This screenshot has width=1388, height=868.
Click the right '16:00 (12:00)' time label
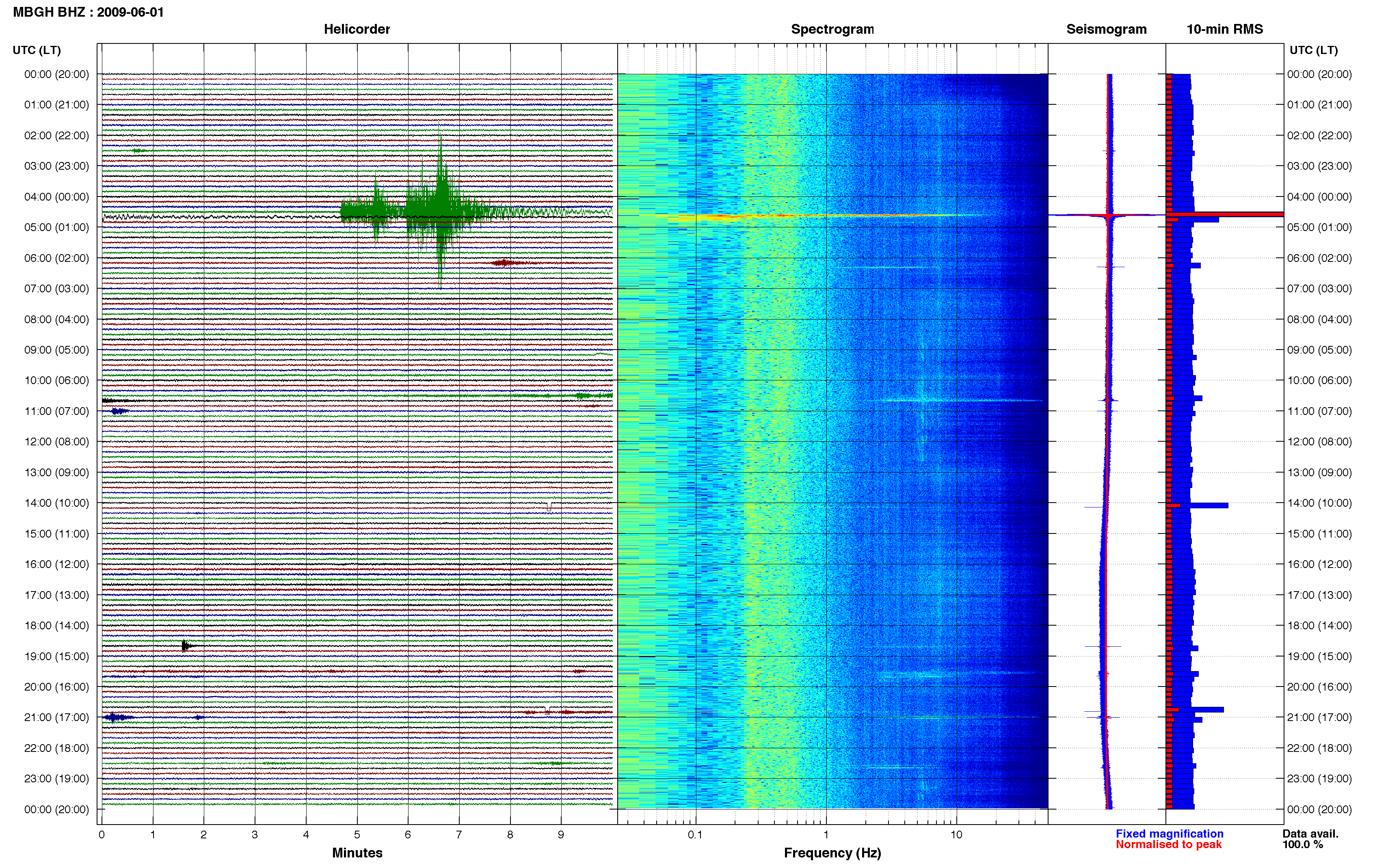[x=1319, y=564]
